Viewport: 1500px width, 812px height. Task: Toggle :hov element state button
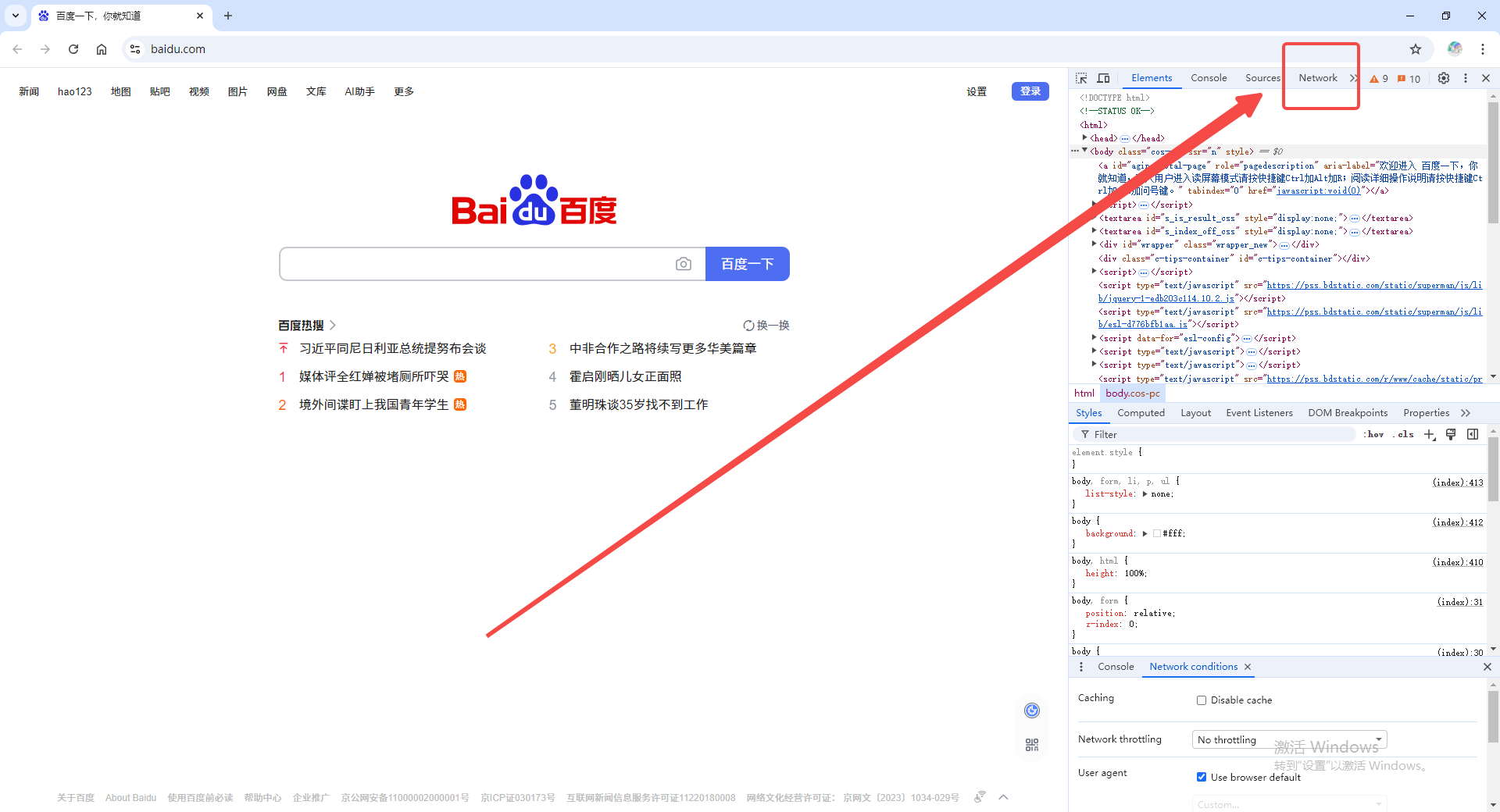pyautogui.click(x=1374, y=434)
